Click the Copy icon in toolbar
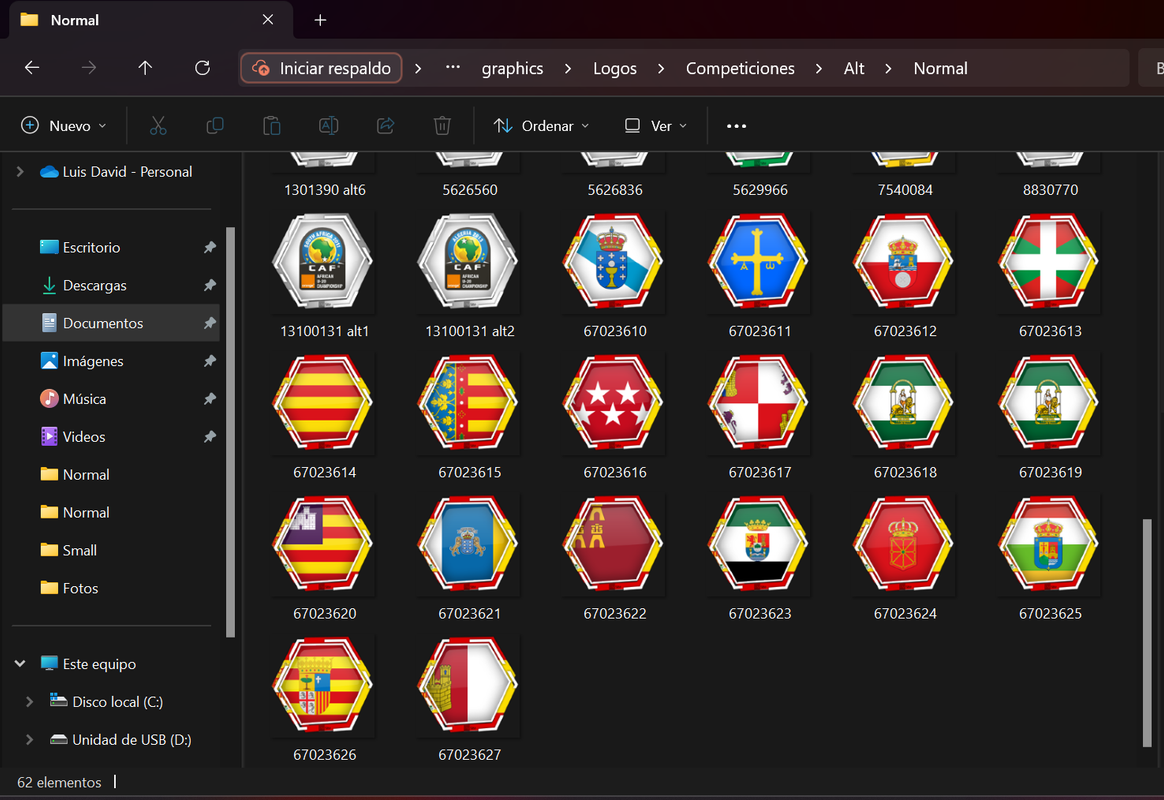1164x800 pixels. 215,126
